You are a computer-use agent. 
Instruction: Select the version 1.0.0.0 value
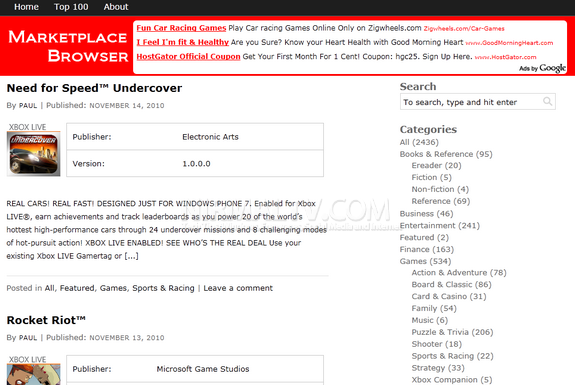[196, 164]
